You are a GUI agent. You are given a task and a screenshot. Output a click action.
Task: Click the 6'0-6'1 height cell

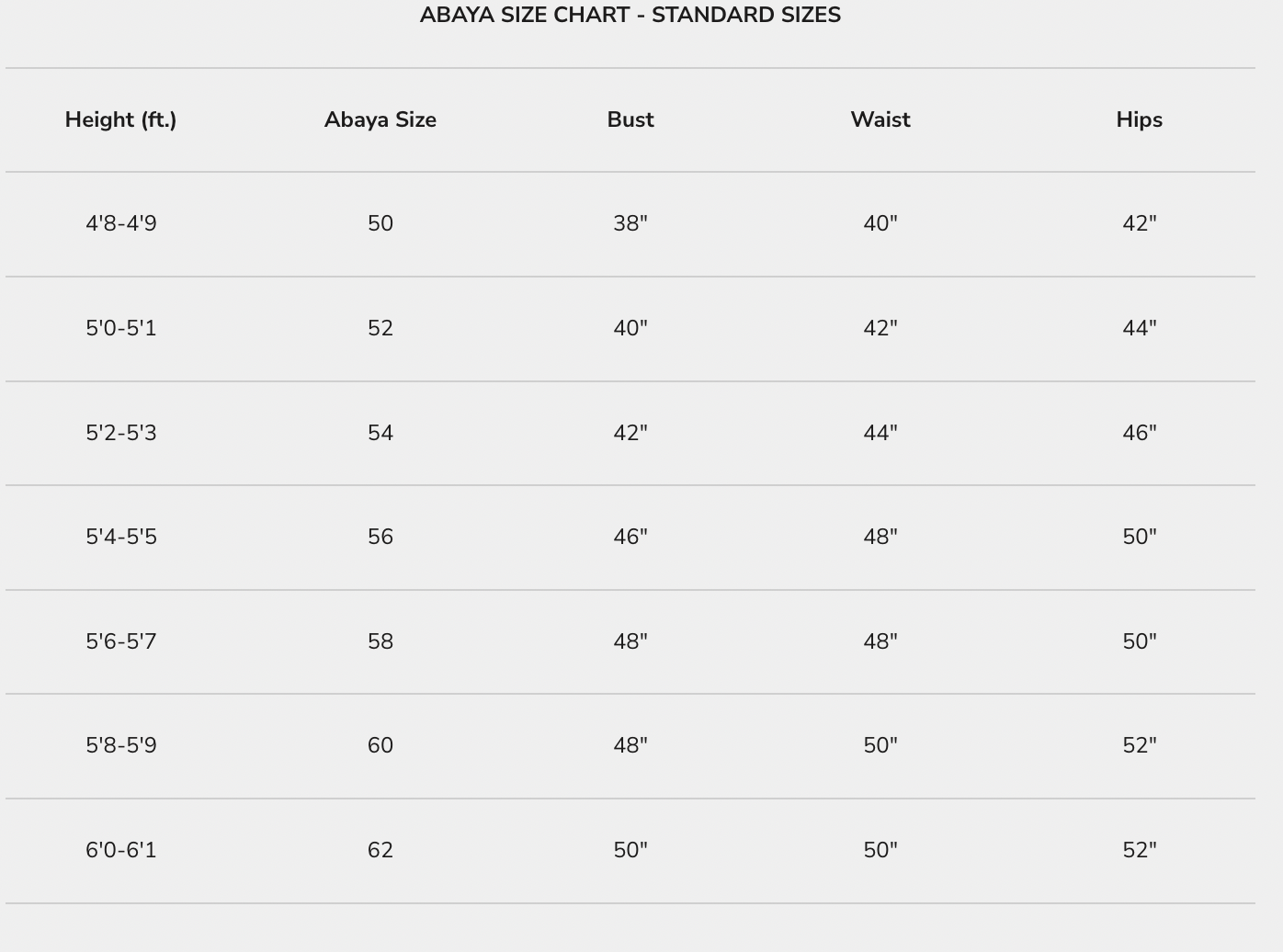click(x=120, y=851)
